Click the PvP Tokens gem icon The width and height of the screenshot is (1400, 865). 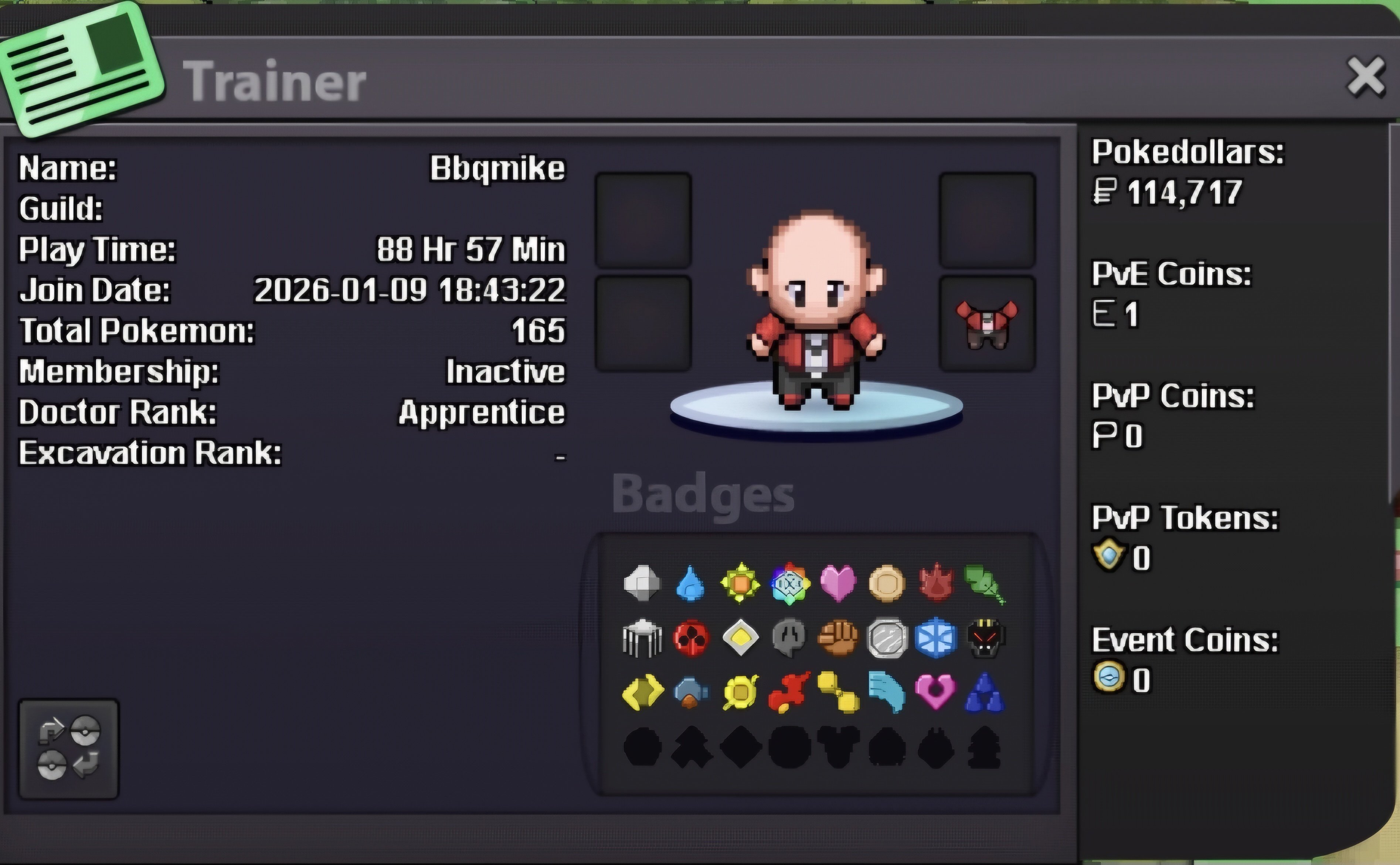click(1109, 554)
